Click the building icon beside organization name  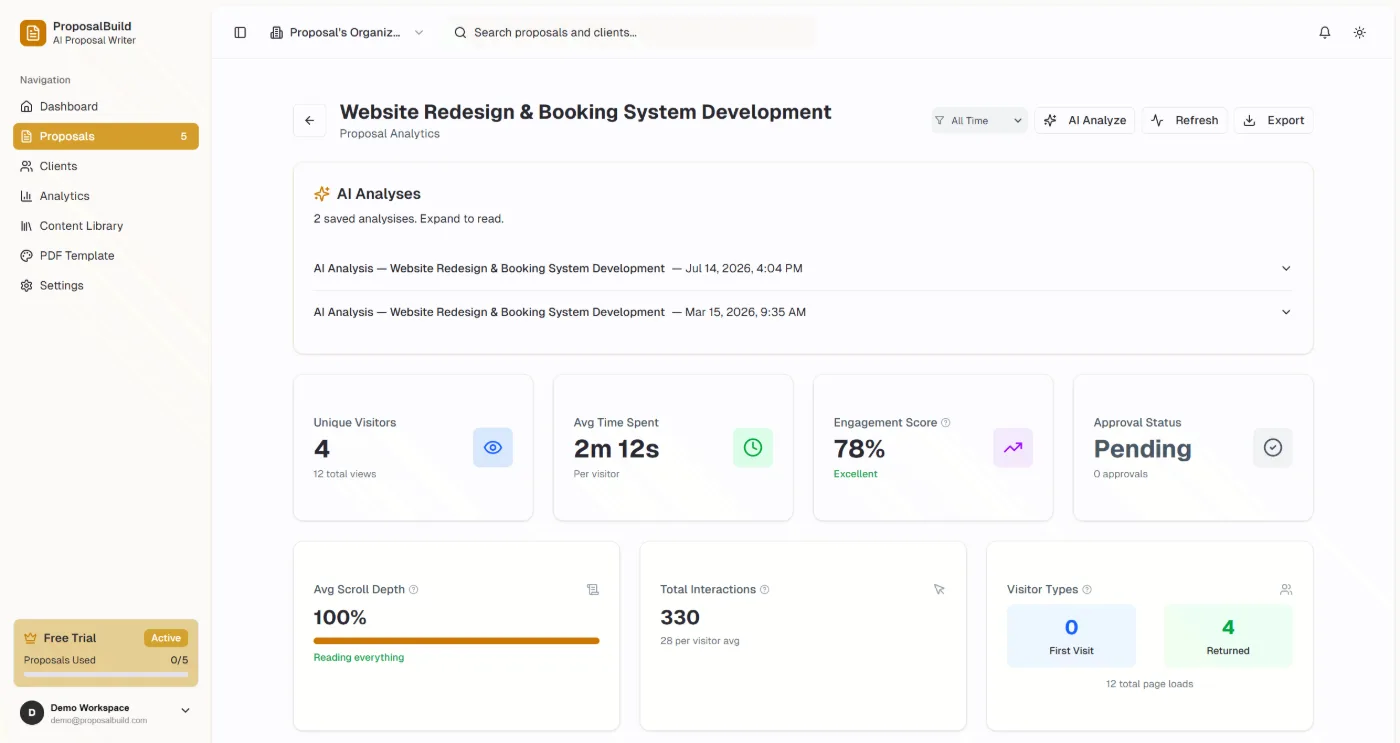click(277, 32)
